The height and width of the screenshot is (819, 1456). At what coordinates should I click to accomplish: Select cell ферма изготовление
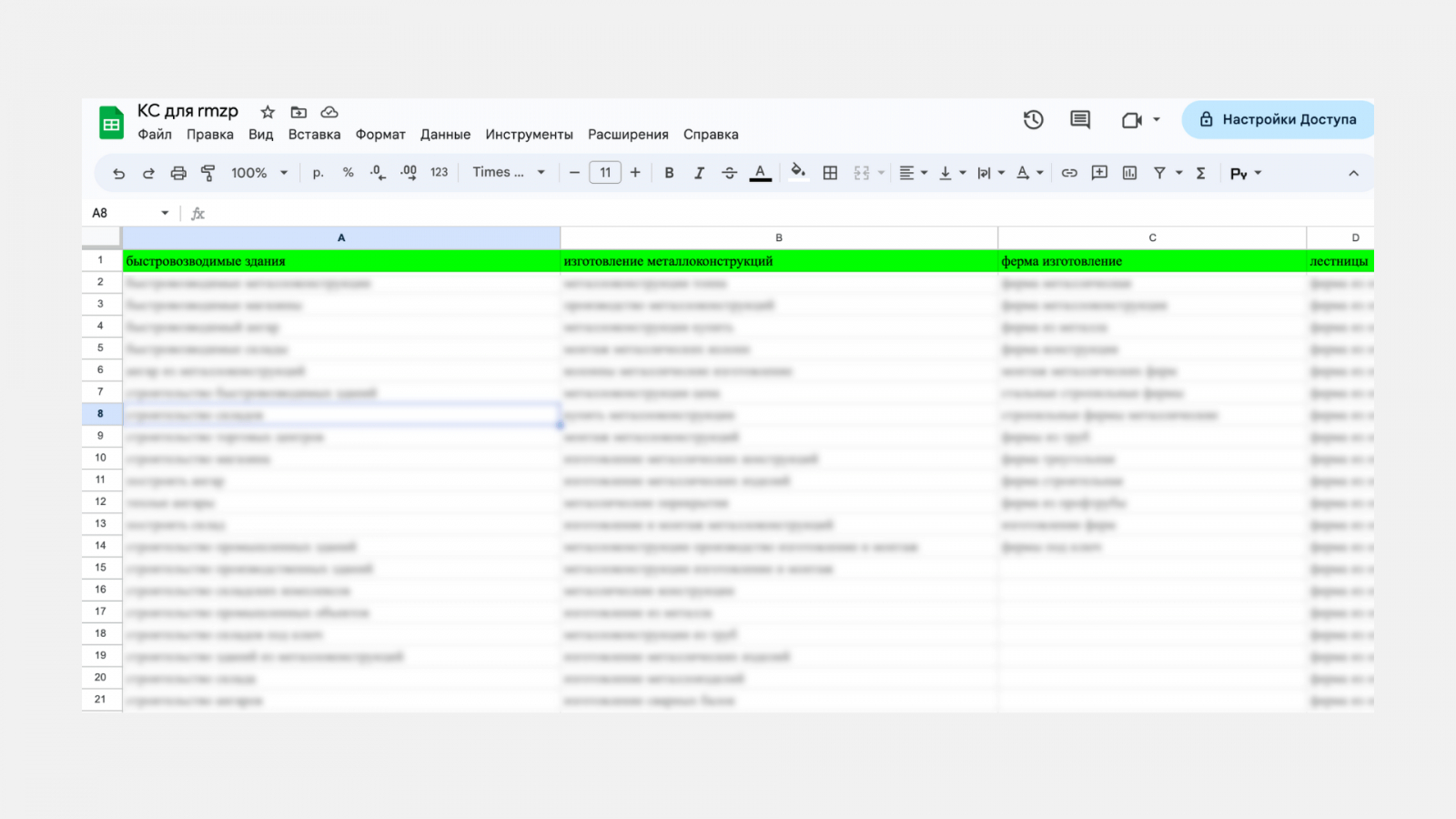pos(1152,261)
